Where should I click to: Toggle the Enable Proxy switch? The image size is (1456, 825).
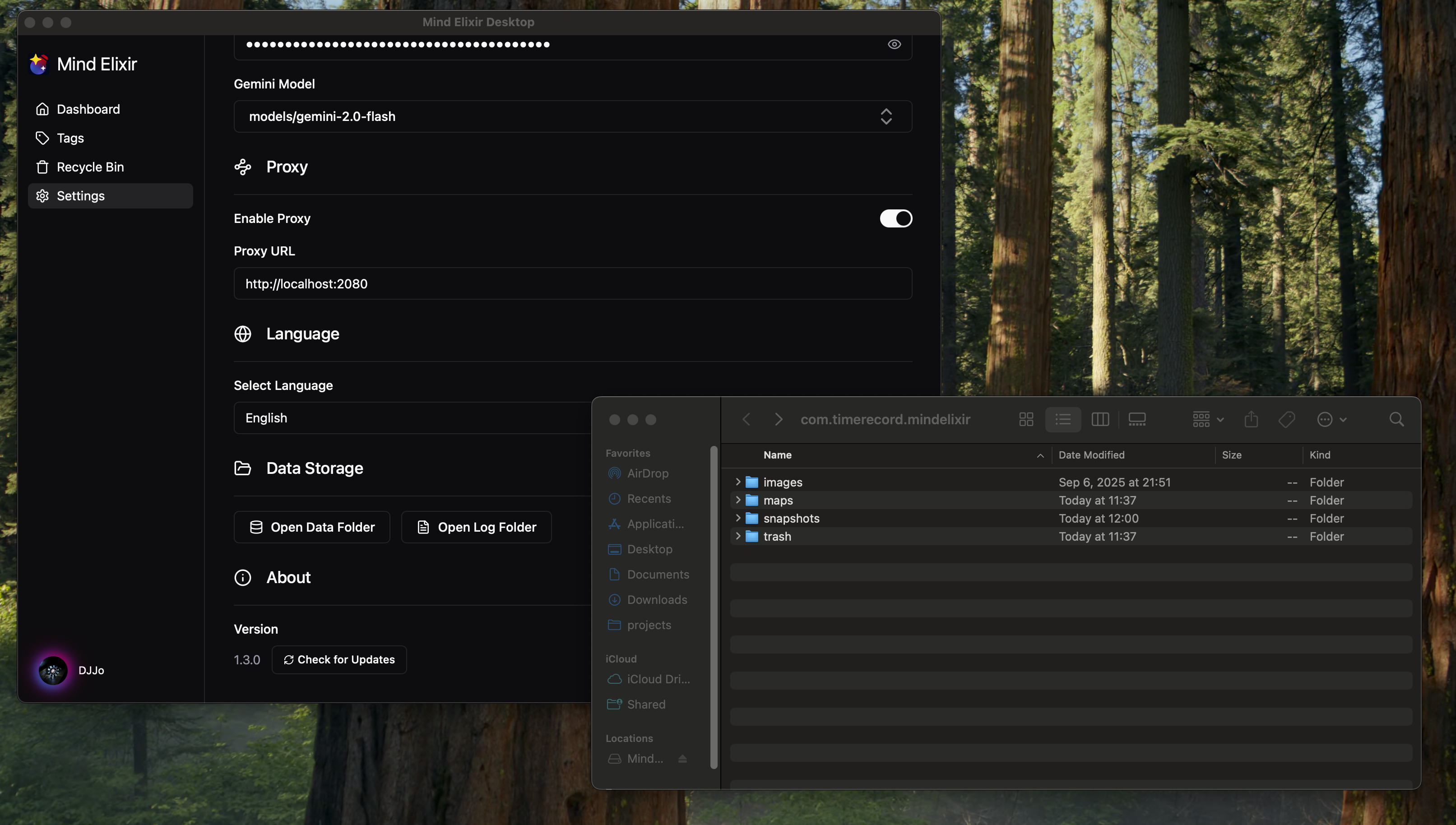pyautogui.click(x=896, y=218)
